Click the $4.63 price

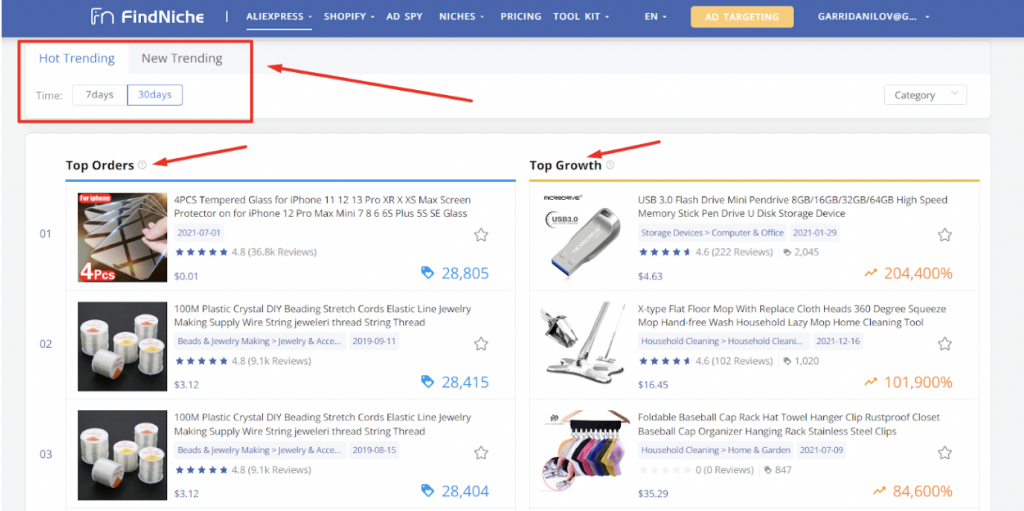(650, 276)
